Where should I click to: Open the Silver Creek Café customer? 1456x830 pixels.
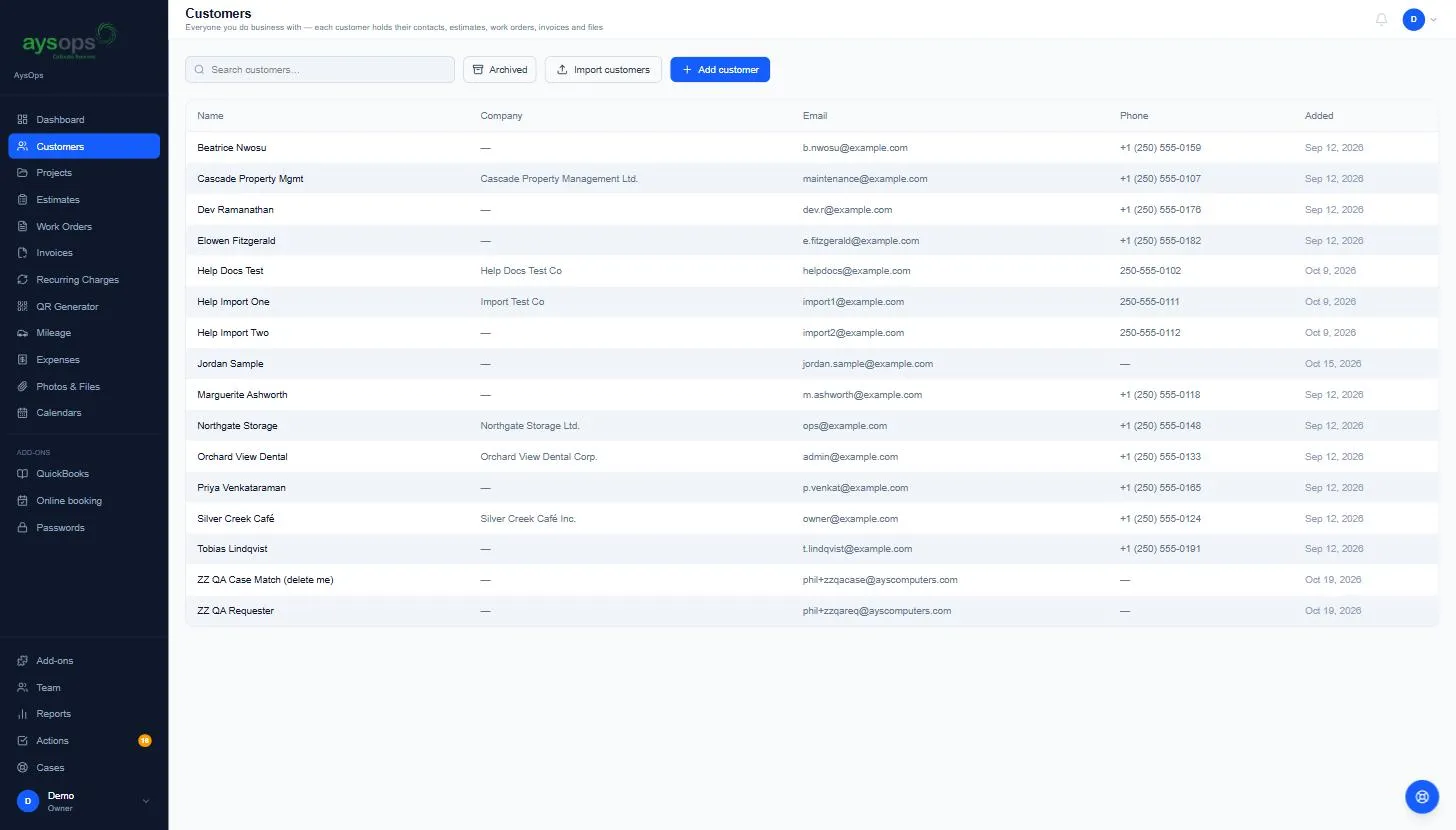pyautogui.click(x=811, y=519)
